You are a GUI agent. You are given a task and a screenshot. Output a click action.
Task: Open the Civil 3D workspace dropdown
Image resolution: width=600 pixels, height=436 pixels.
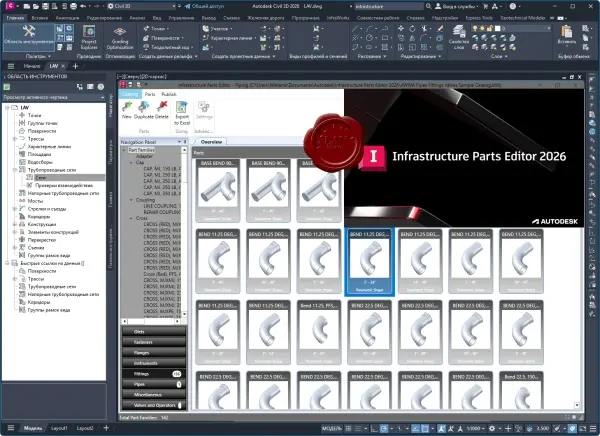(x=142, y=6)
